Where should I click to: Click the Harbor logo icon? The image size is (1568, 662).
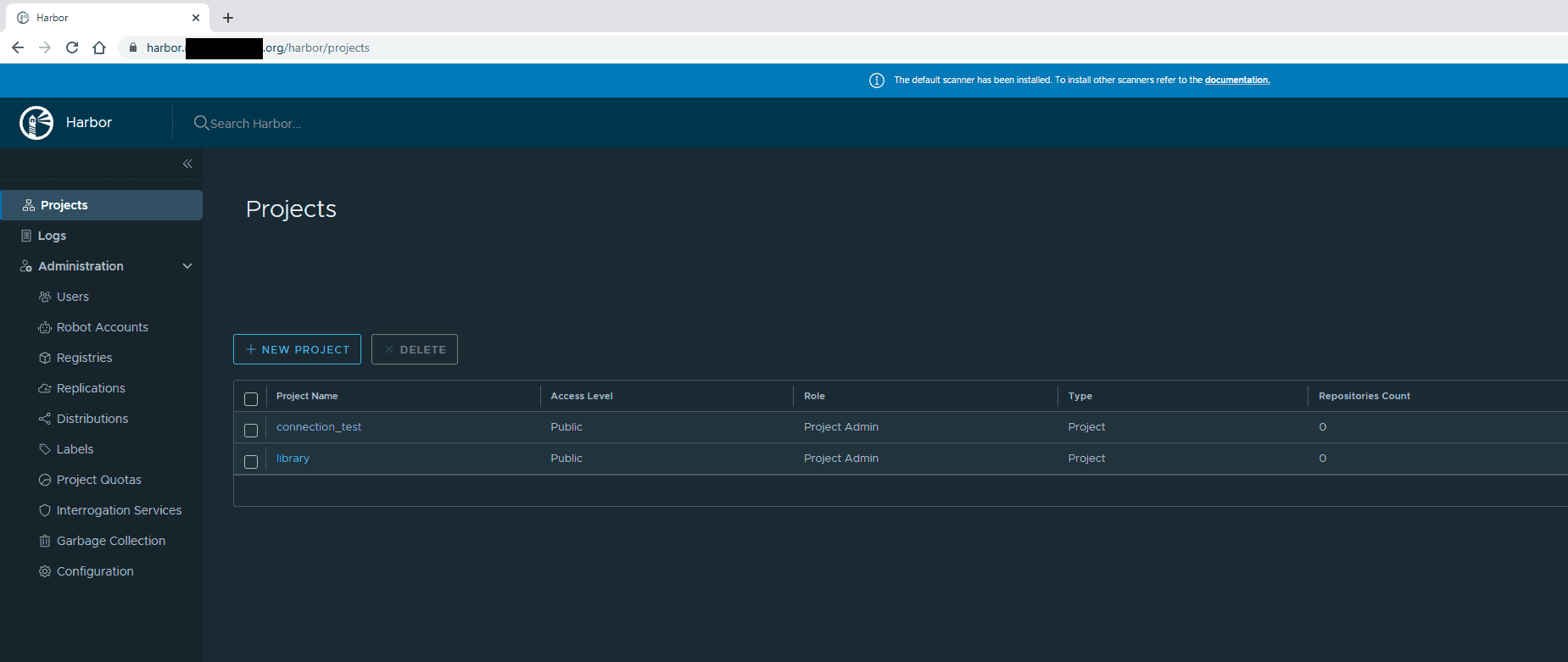pos(36,123)
